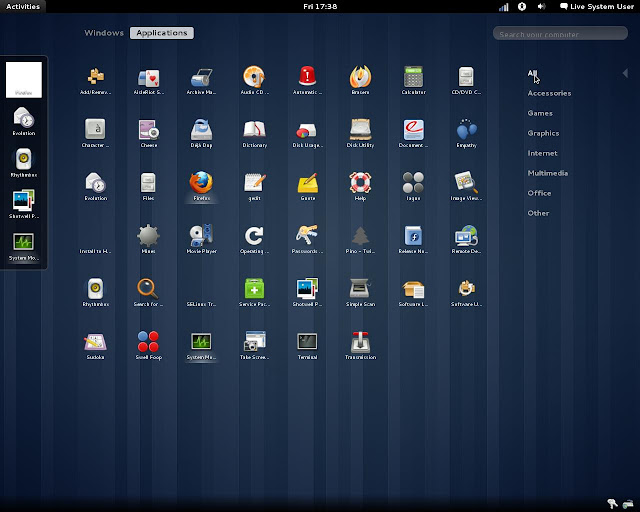Image resolution: width=640 pixels, height=512 pixels.
Task: Open Empathy messaging app
Action: [466, 129]
